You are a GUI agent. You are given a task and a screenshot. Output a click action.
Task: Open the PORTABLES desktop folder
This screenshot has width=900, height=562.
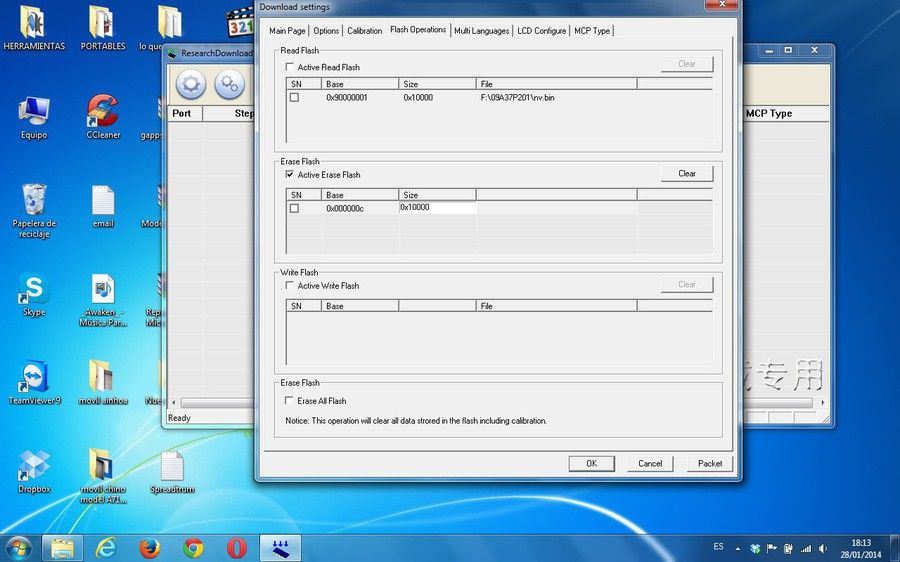[x=103, y=28]
